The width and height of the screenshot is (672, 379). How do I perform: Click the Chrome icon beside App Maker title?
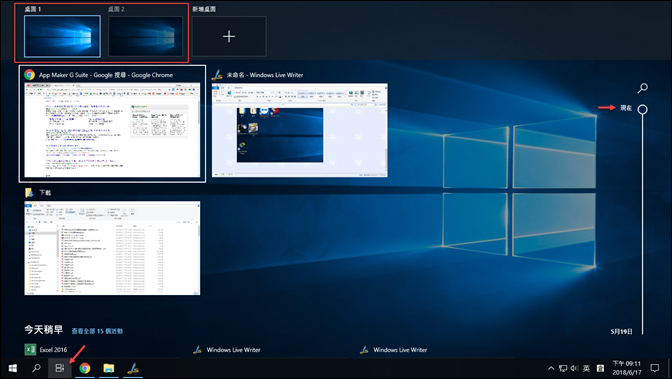pos(30,75)
